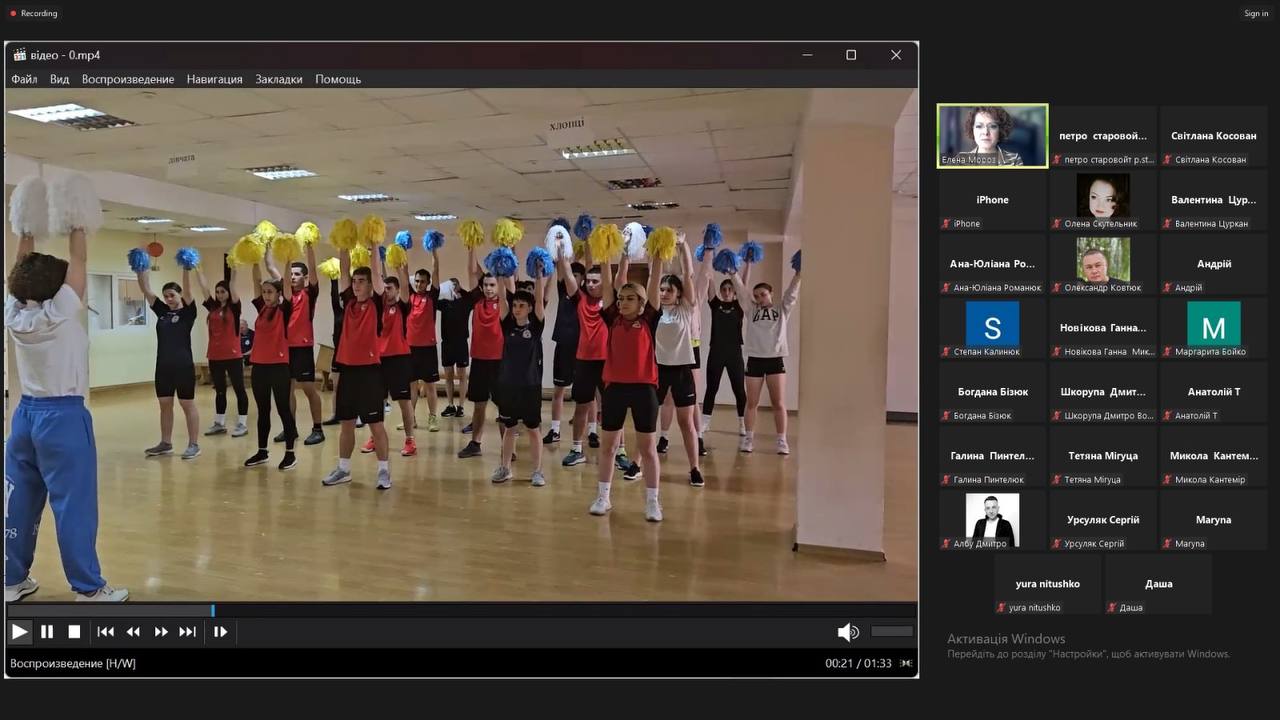Viewport: 1280px width, 720px height.
Task: Click muted mic icon for Тетяна Мігуца
Action: click(1057, 480)
